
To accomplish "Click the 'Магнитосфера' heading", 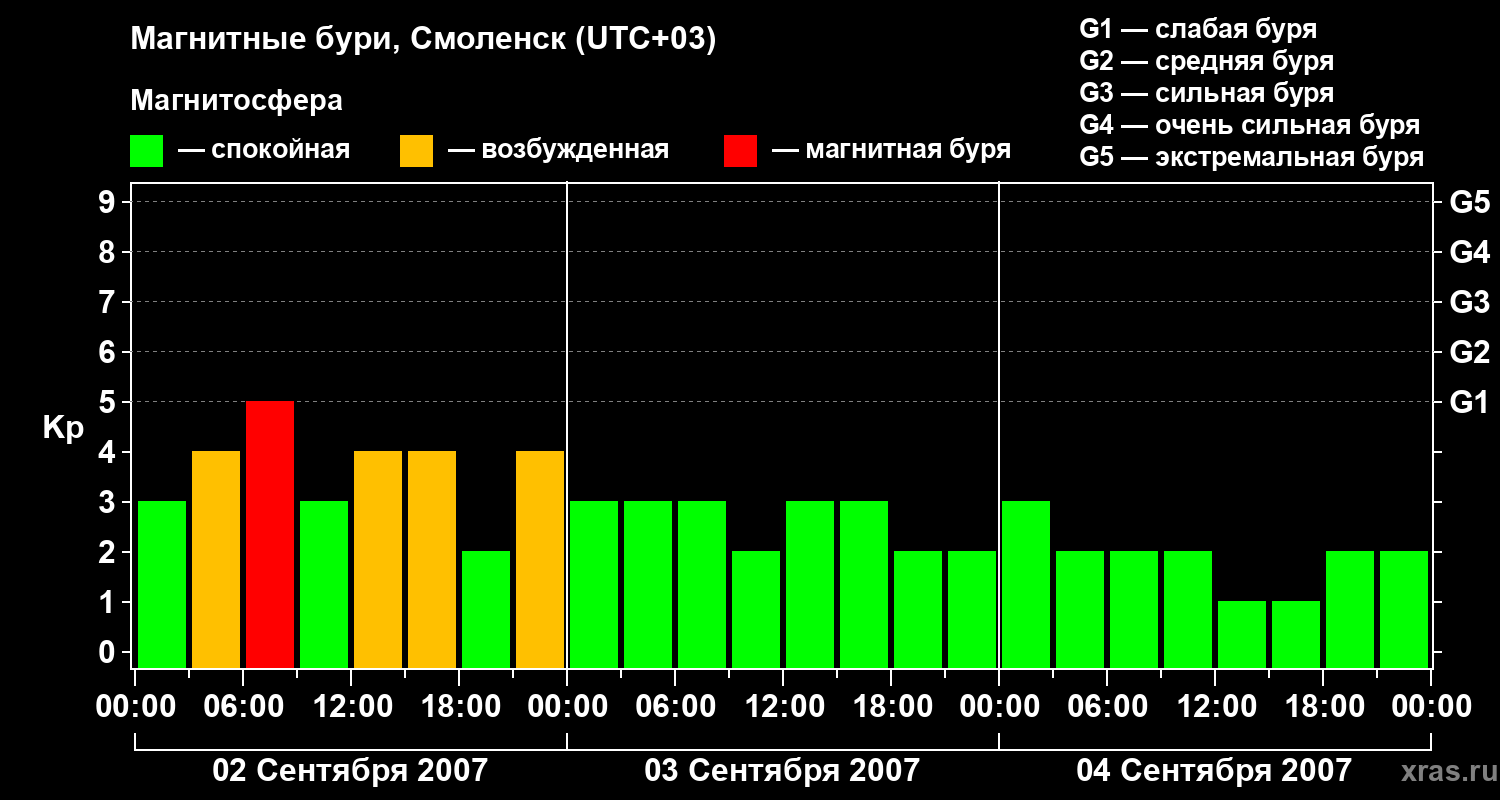I will coord(236,101).
